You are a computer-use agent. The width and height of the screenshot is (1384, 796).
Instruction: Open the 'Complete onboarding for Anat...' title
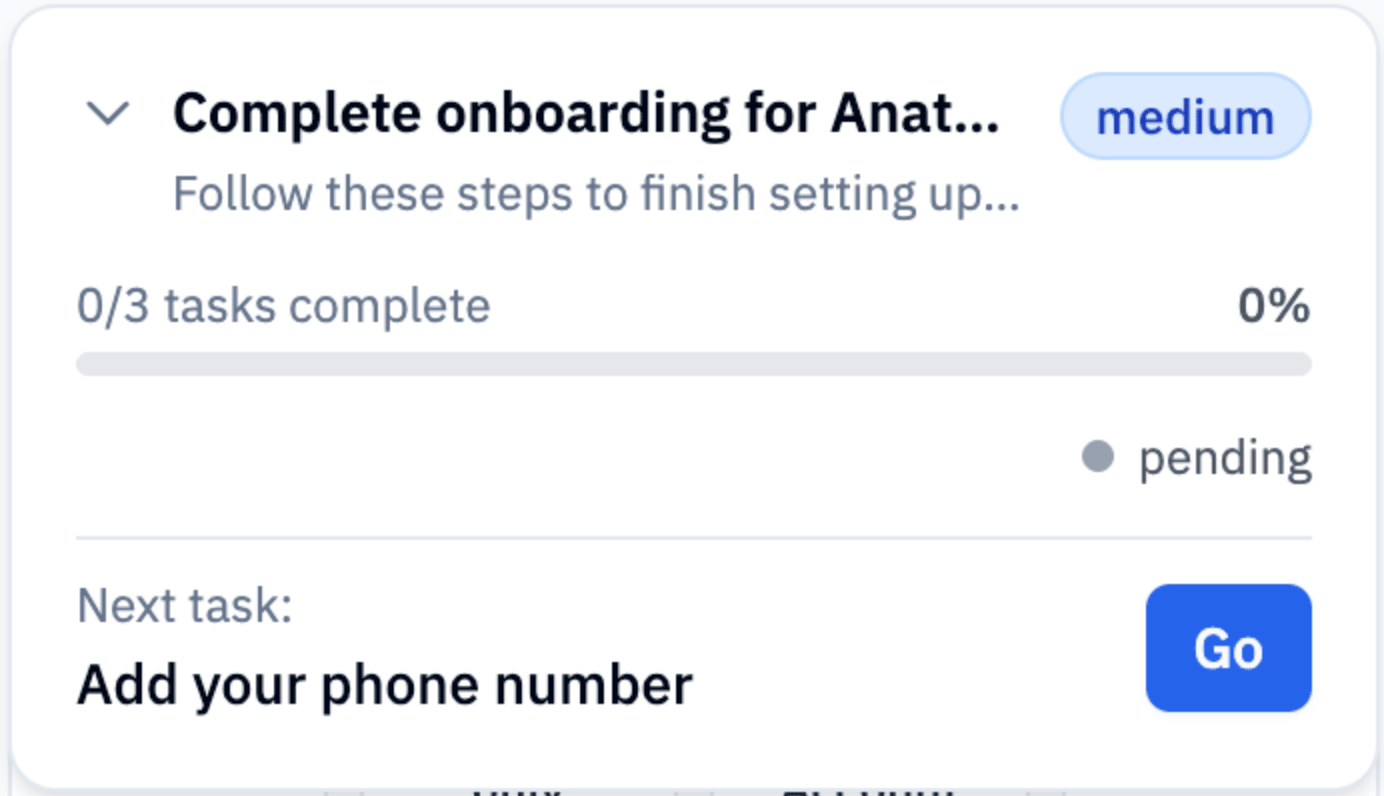(585, 114)
